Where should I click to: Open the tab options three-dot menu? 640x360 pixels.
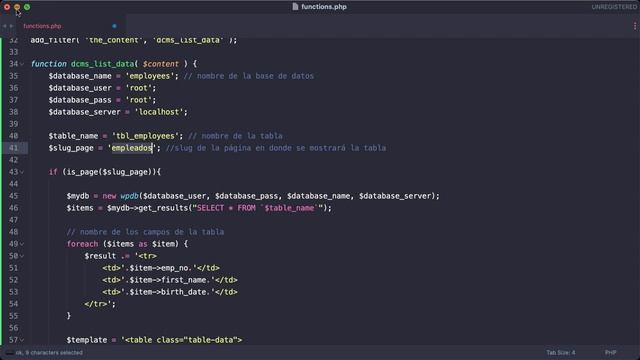tap(635, 26)
